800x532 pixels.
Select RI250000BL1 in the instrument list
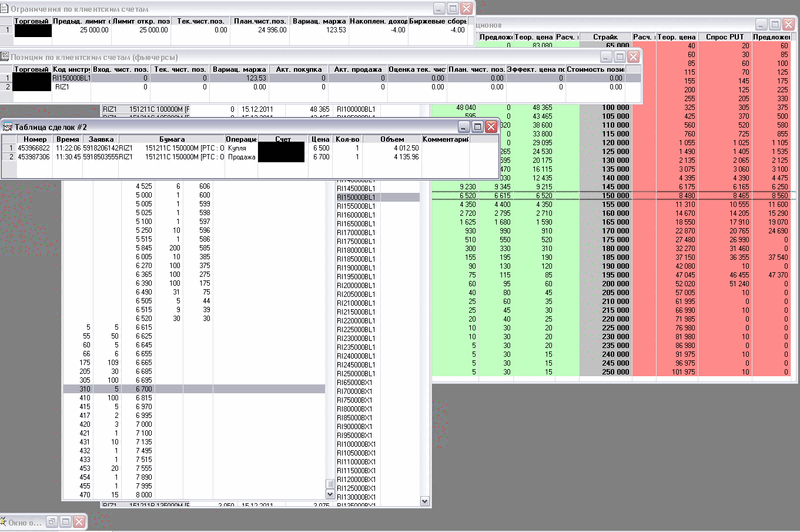point(356,374)
